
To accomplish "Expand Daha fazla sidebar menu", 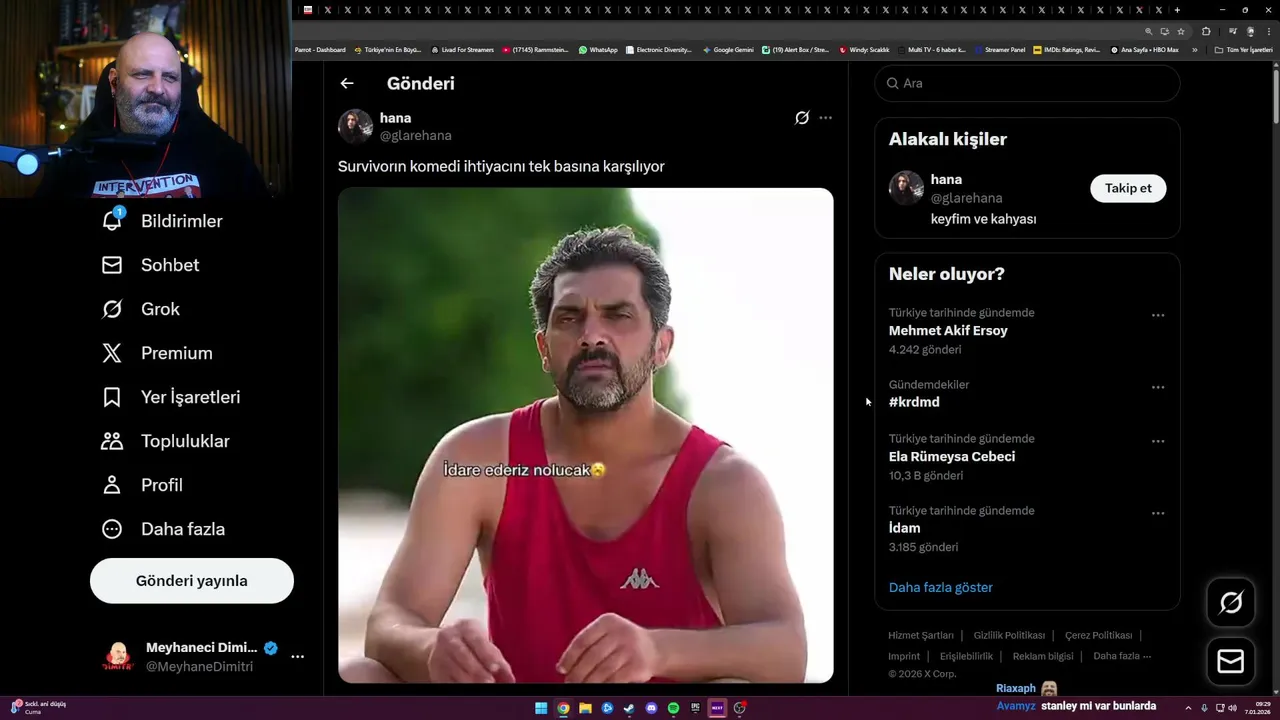I will [163, 529].
